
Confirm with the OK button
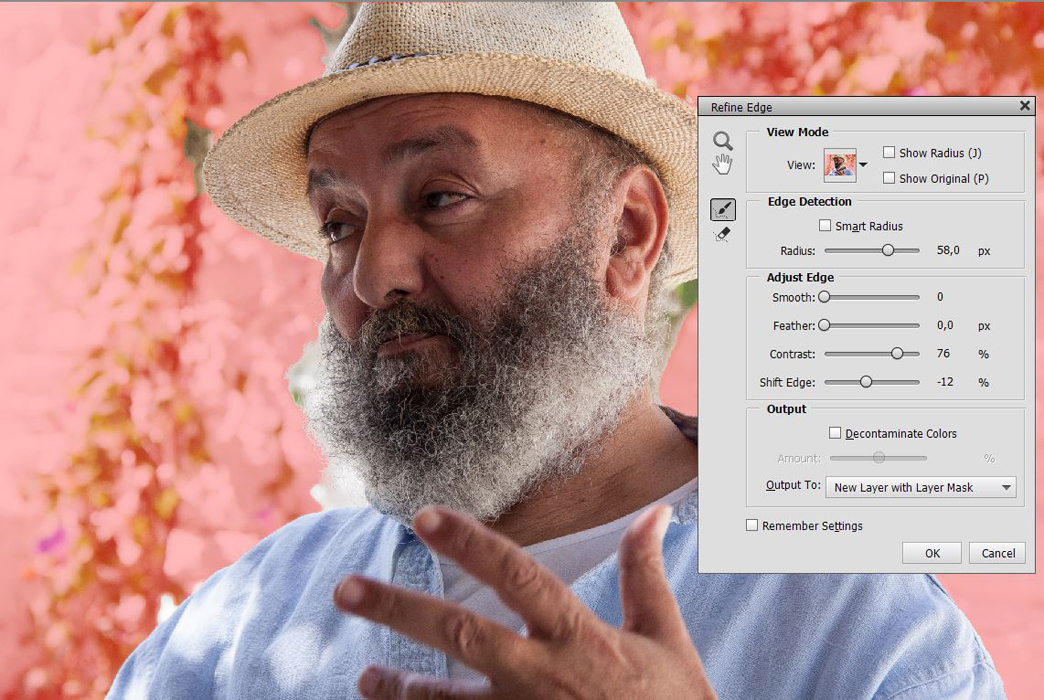[932, 553]
